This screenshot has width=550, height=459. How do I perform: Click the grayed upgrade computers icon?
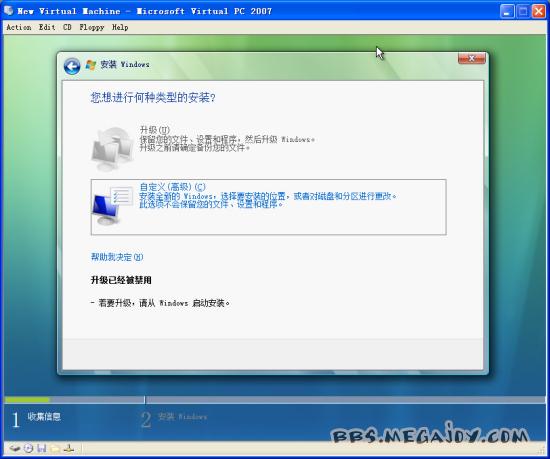click(112, 149)
